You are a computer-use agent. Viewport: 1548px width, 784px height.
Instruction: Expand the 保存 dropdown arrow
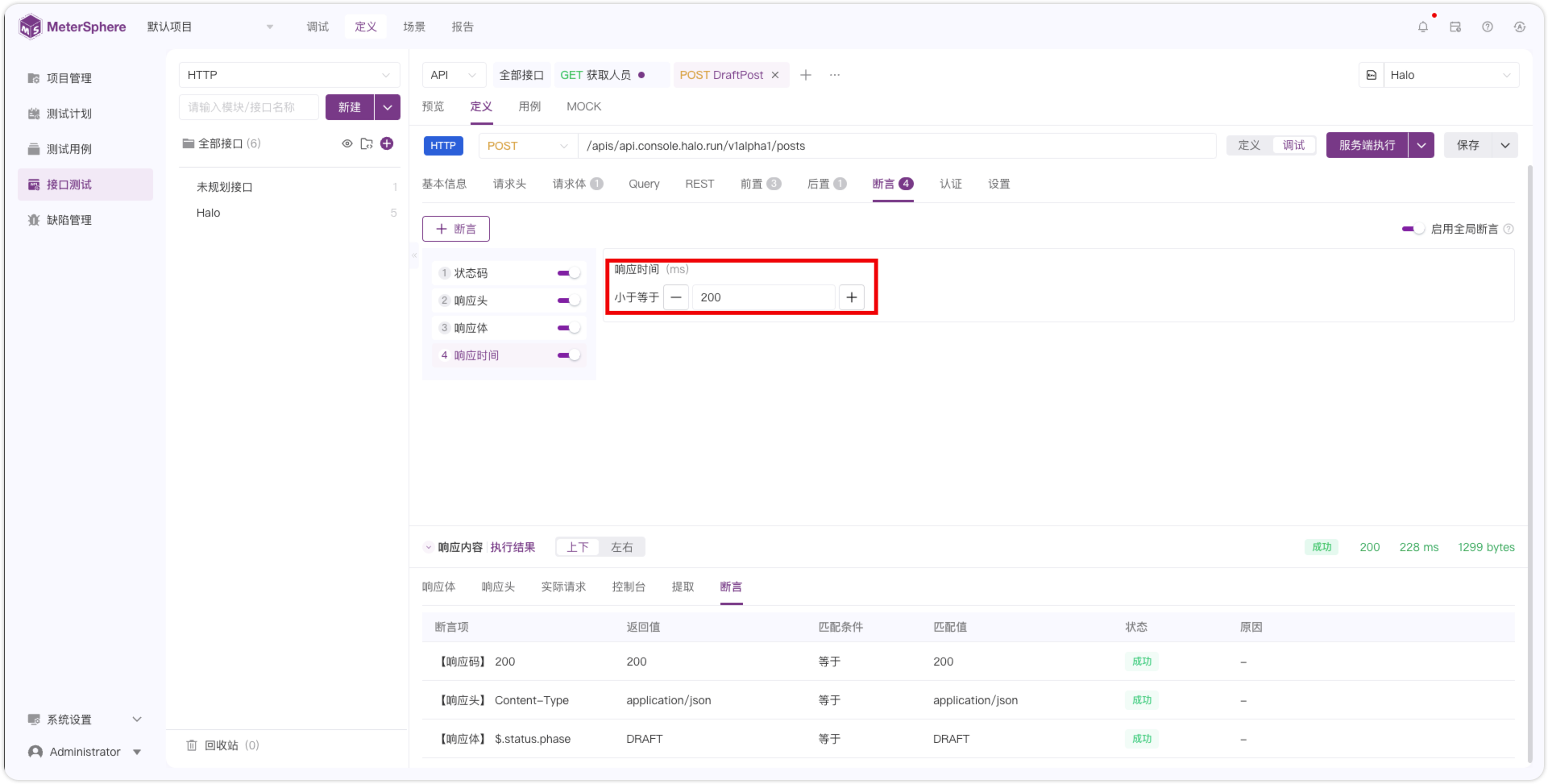coord(1505,145)
